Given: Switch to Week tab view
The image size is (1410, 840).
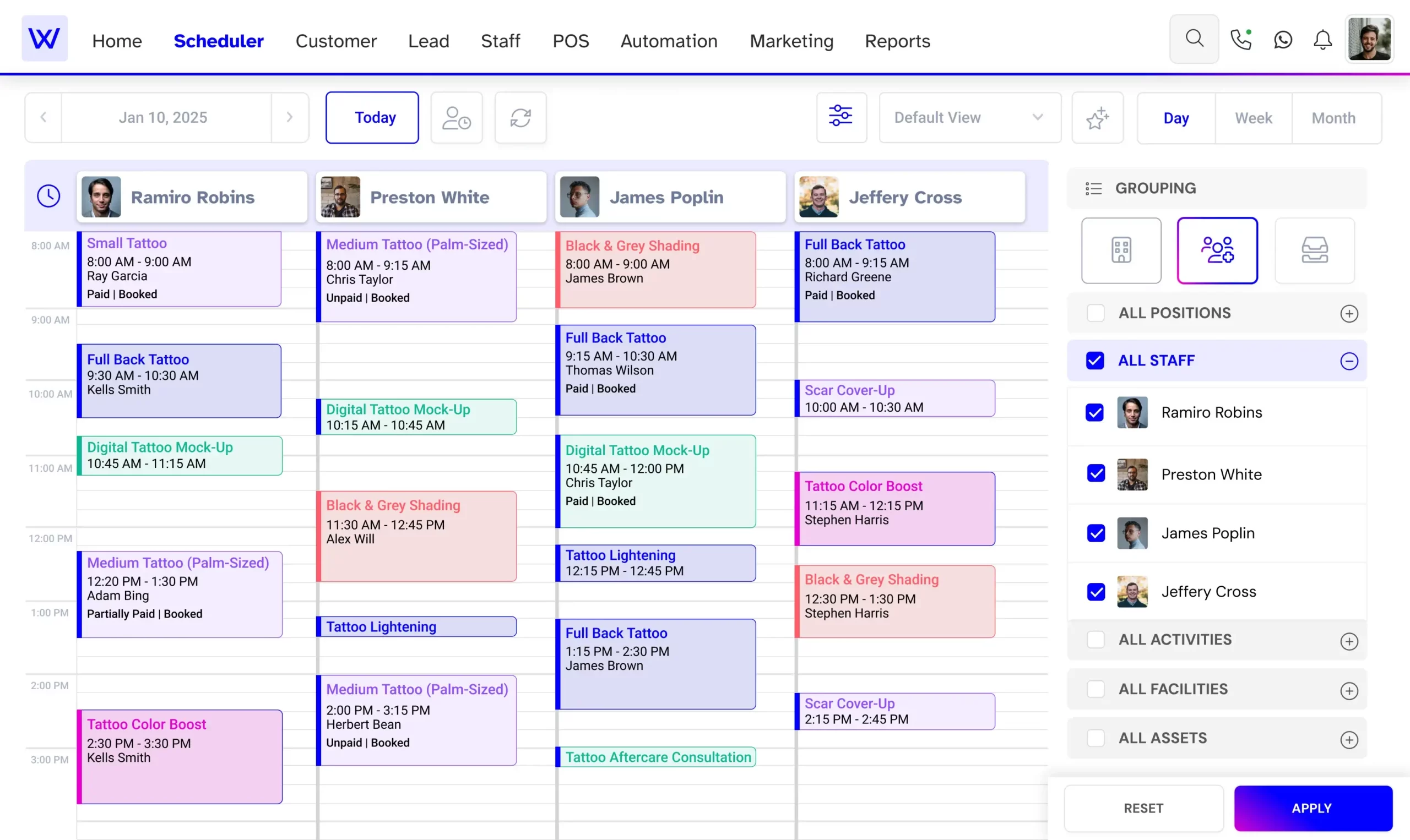Looking at the screenshot, I should (1253, 118).
